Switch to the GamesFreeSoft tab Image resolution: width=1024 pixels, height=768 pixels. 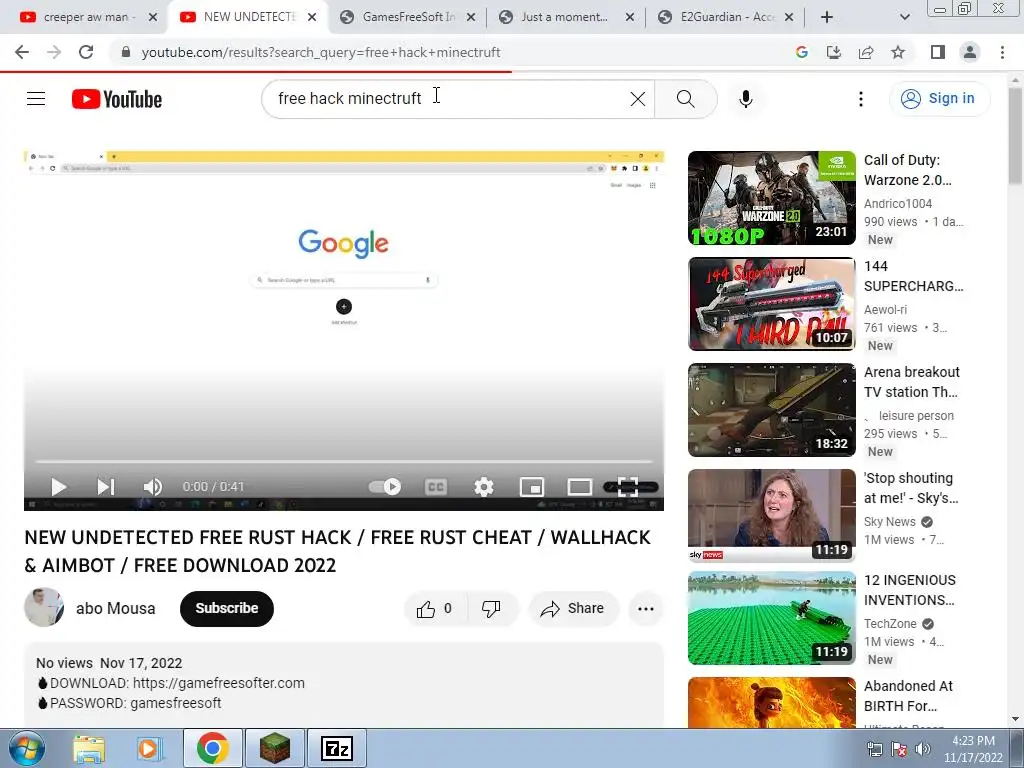point(408,17)
